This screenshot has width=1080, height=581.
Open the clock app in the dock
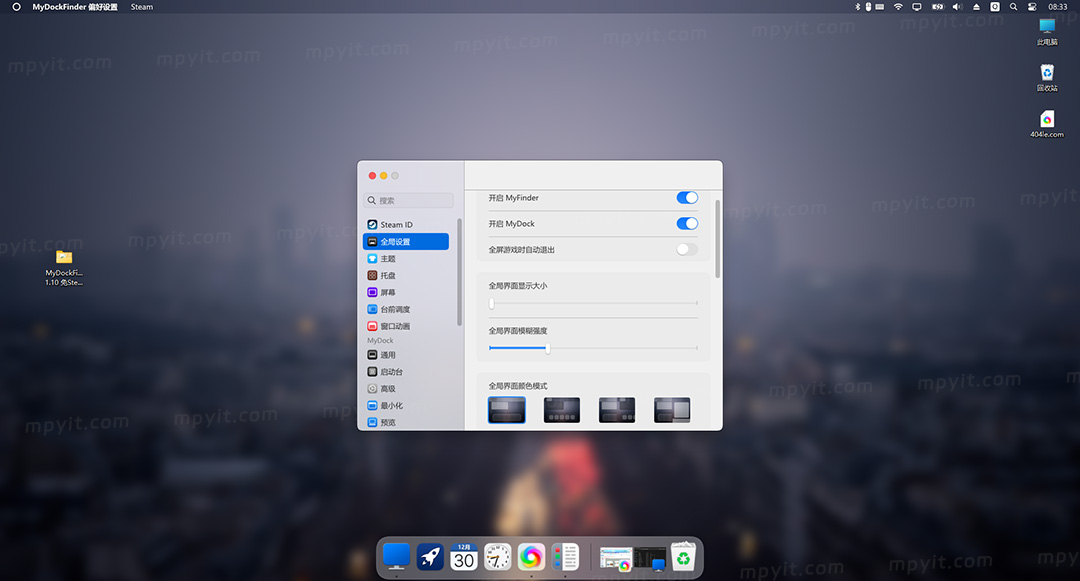click(x=497, y=557)
